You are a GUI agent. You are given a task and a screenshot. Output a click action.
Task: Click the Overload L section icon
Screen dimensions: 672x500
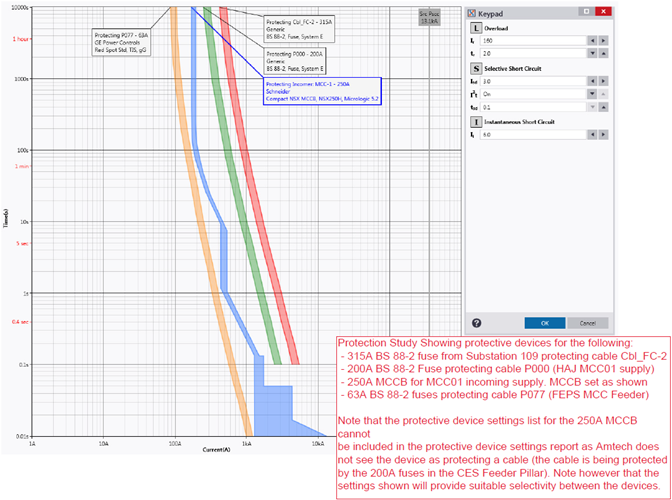(x=475, y=29)
